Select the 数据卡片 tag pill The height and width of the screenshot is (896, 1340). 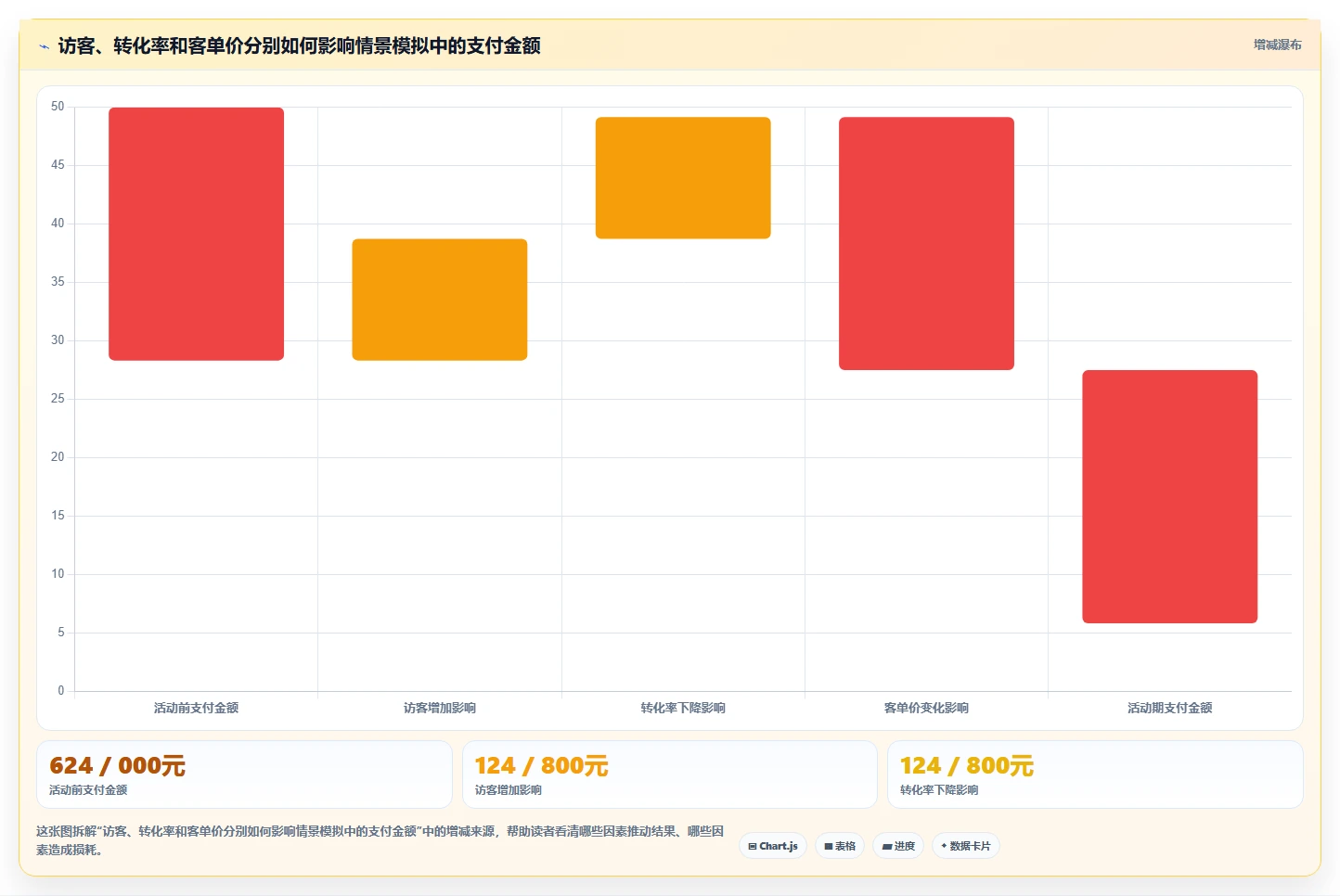click(966, 846)
